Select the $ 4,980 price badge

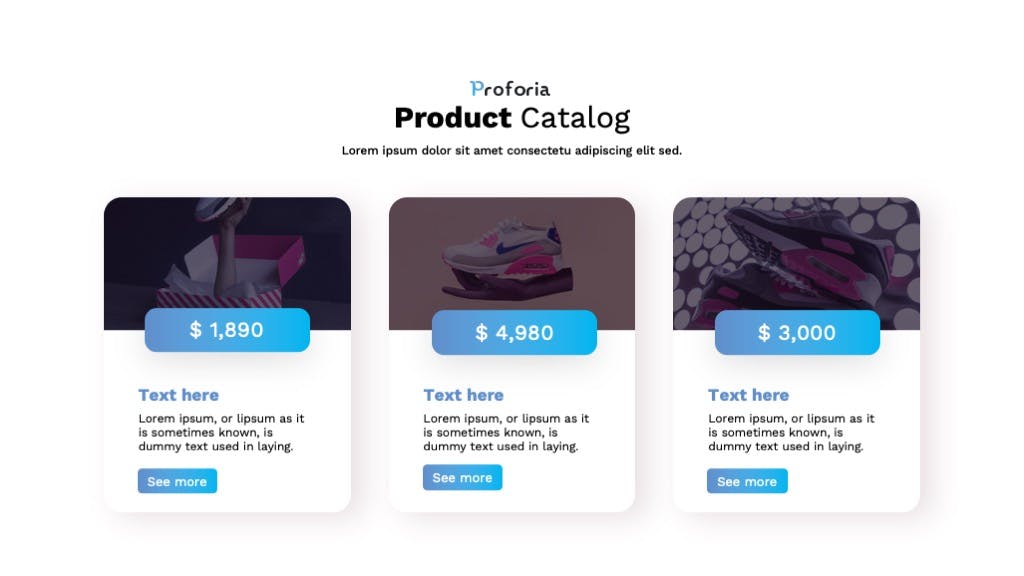point(514,332)
